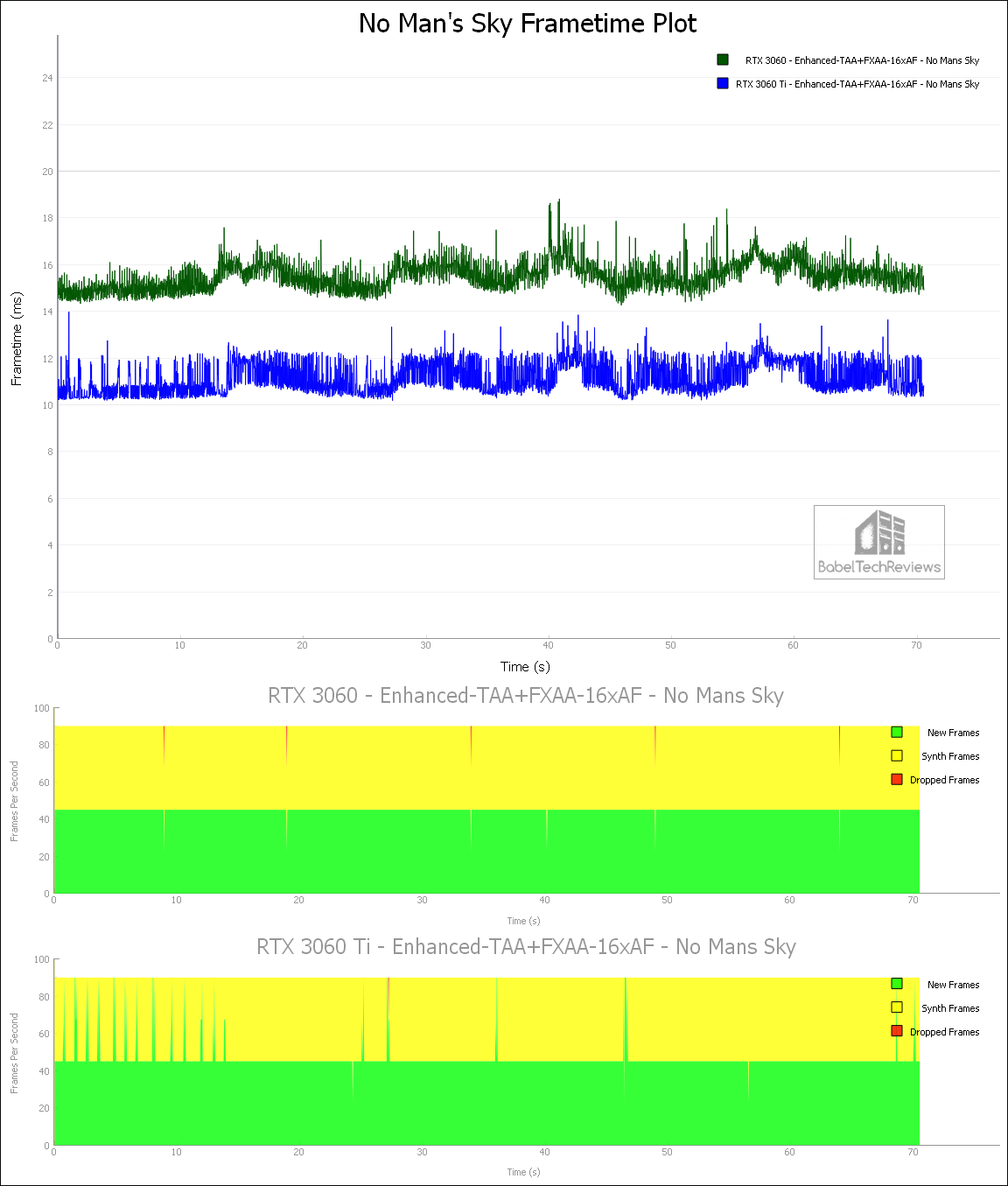Click 'Frames Per Second' axis label of RTX 3060 Ti chart
The image size is (1008, 1186).
pyautogui.click(x=14, y=1054)
